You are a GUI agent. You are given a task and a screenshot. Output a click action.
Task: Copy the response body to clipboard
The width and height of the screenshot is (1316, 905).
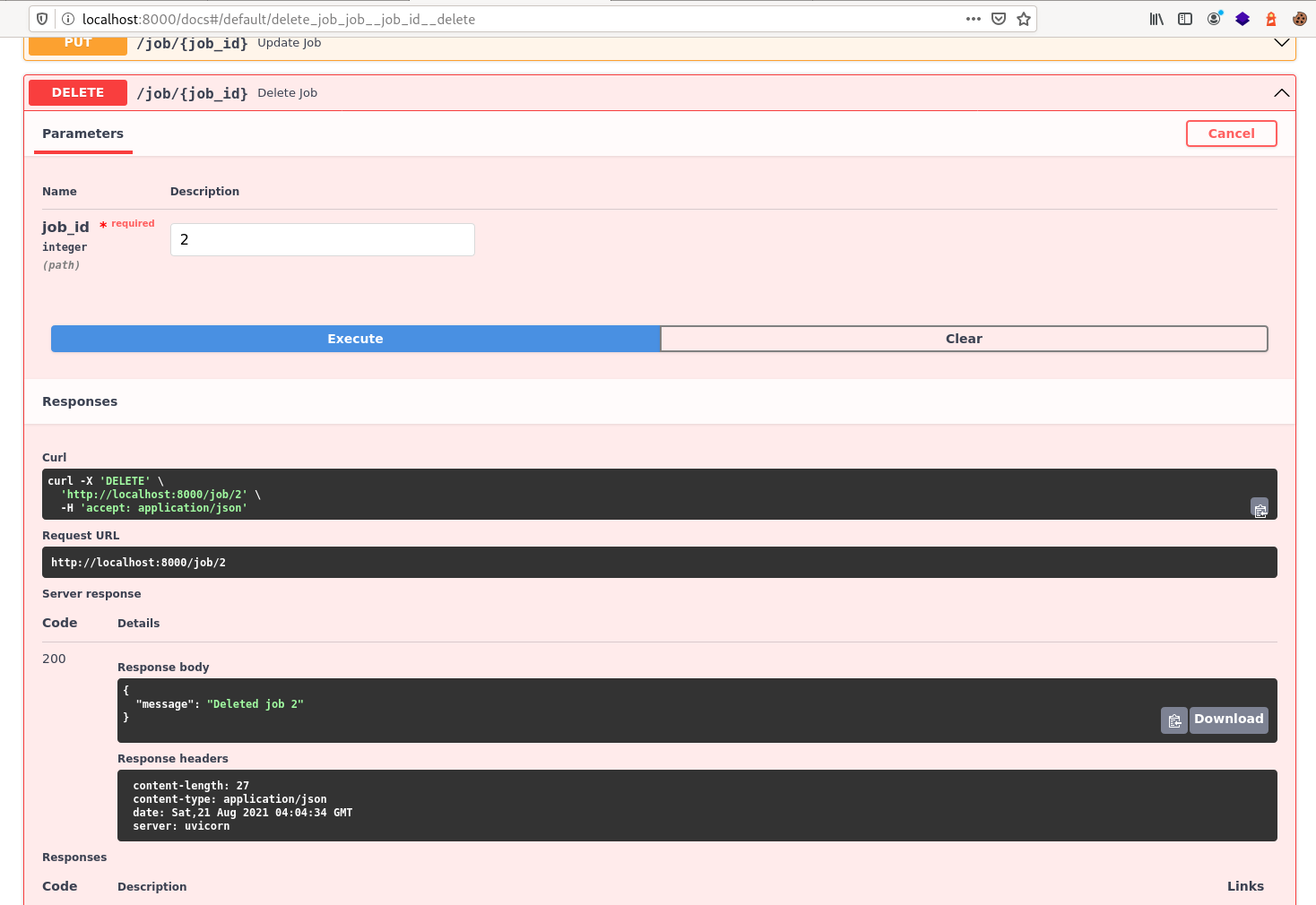click(x=1174, y=720)
